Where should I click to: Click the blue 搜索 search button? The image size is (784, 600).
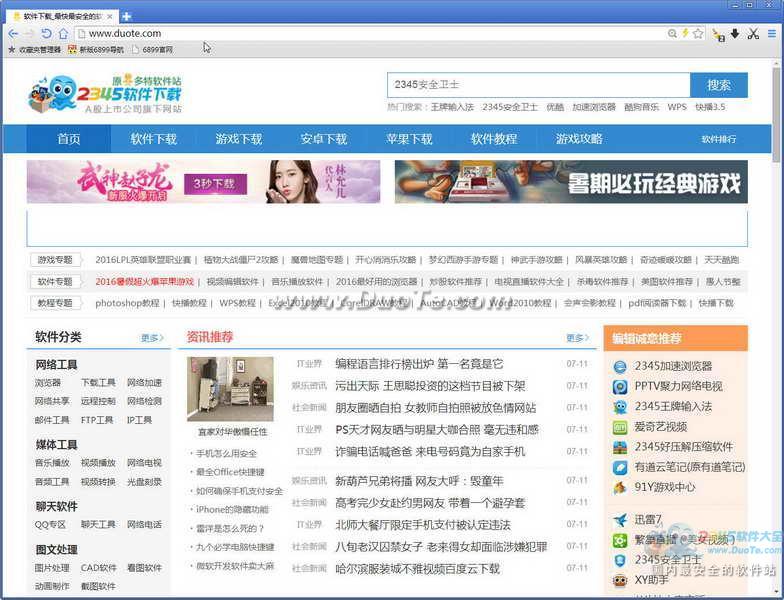coord(718,85)
